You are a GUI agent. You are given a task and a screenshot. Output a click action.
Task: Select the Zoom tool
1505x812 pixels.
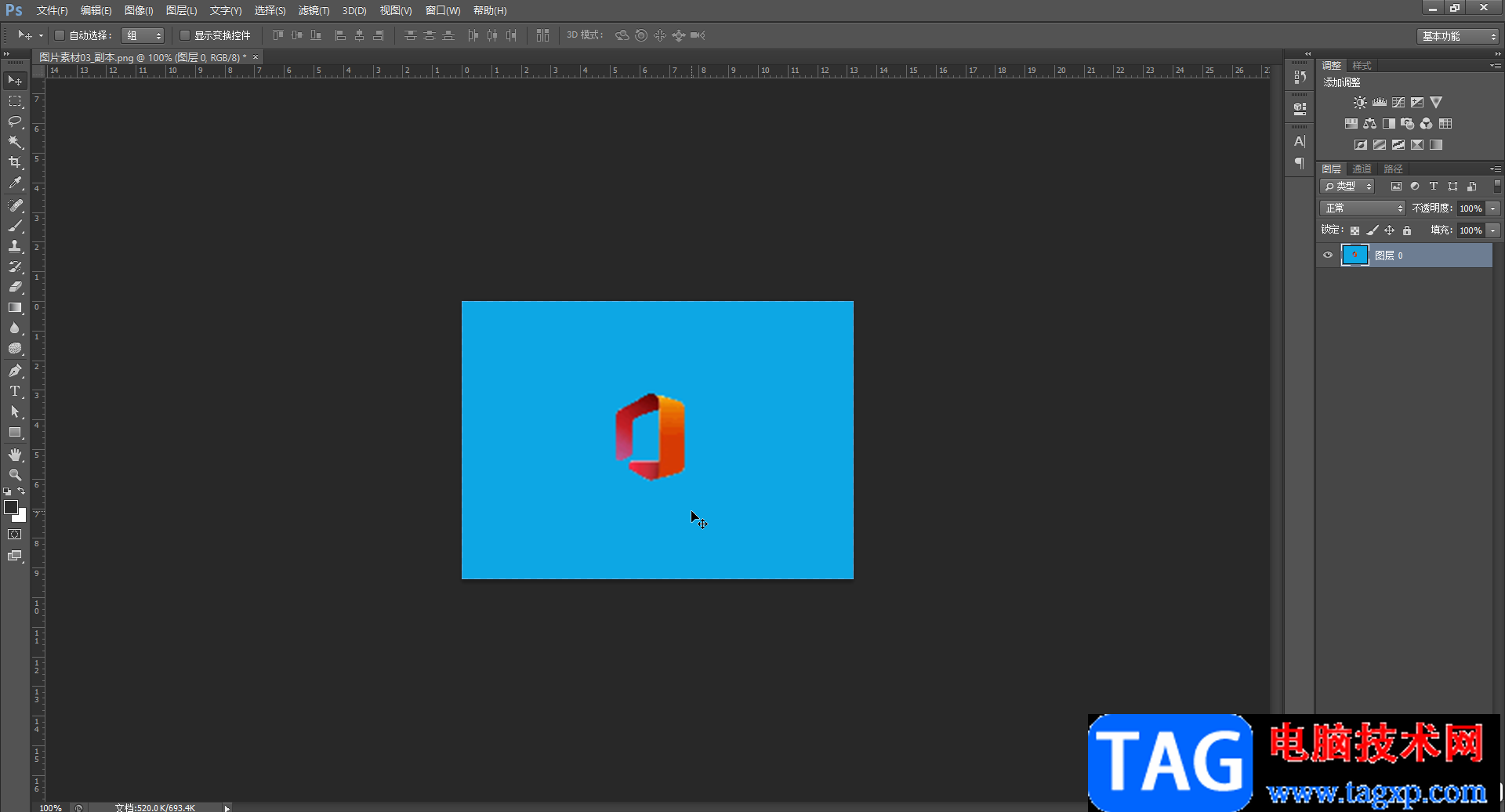[x=15, y=475]
